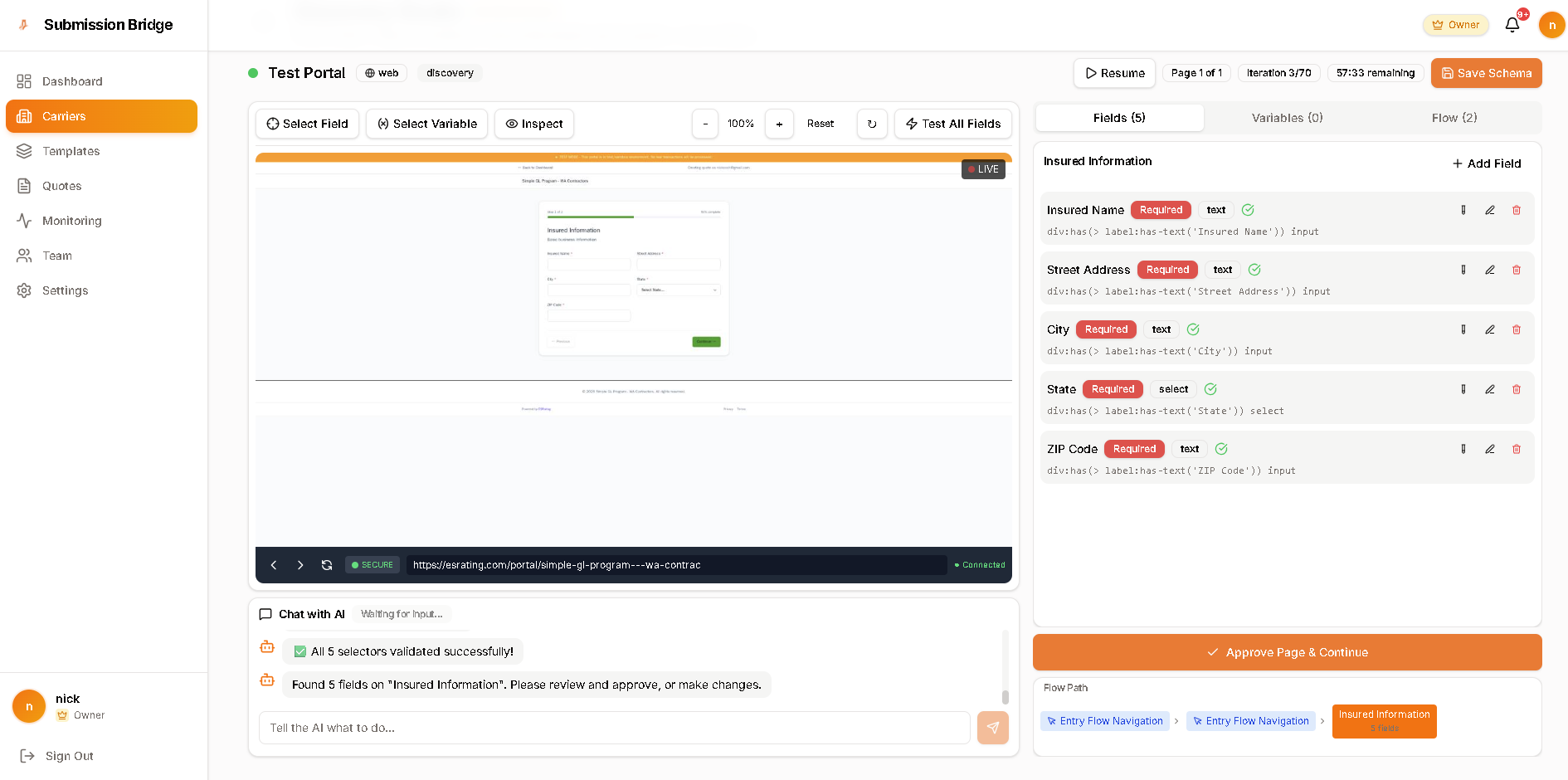Send the AI chat message
1568x780 pixels.
pyautogui.click(x=992, y=728)
